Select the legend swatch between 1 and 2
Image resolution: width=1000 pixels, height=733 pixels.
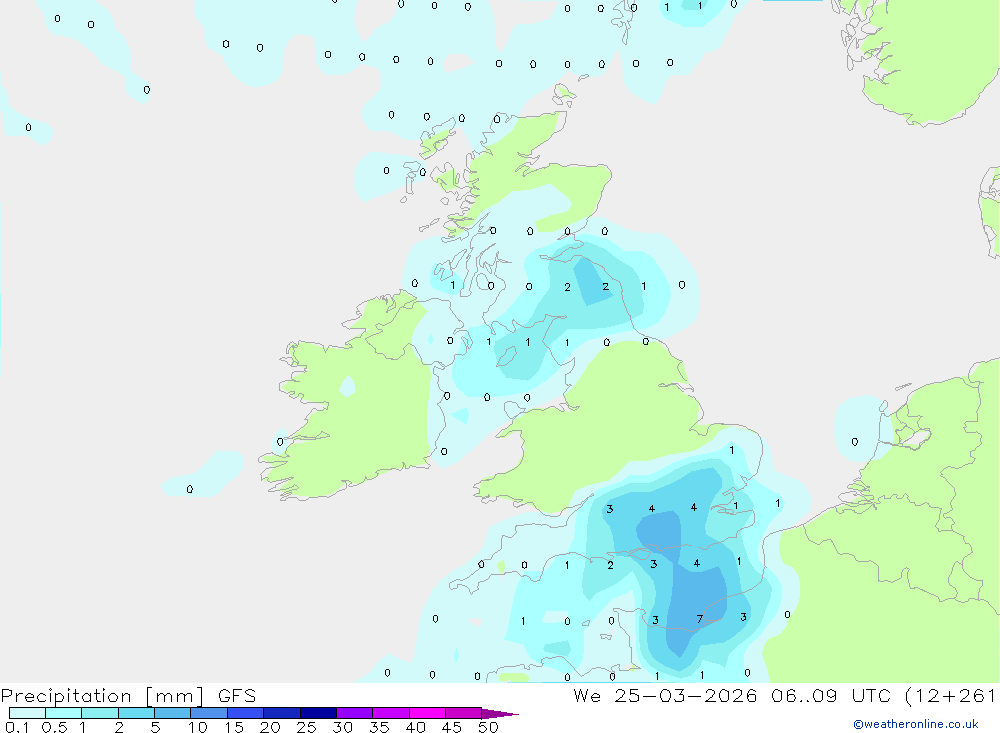coord(99,713)
